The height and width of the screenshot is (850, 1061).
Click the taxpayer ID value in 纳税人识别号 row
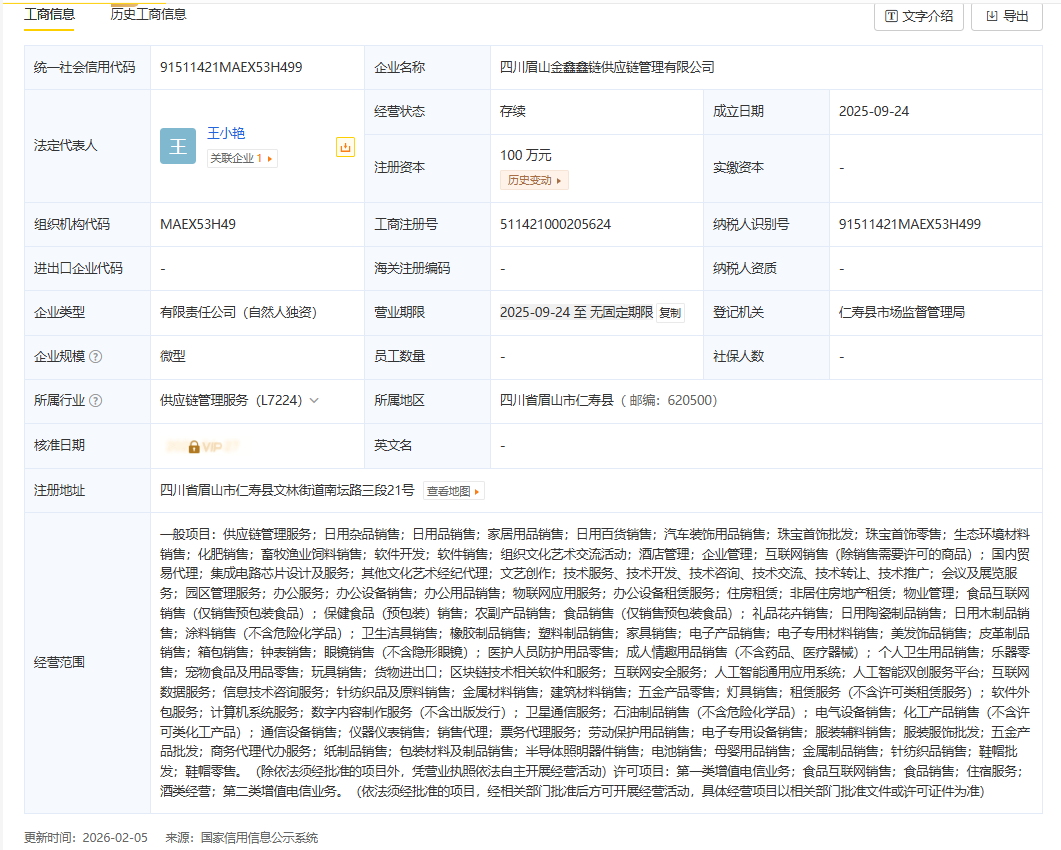point(910,225)
